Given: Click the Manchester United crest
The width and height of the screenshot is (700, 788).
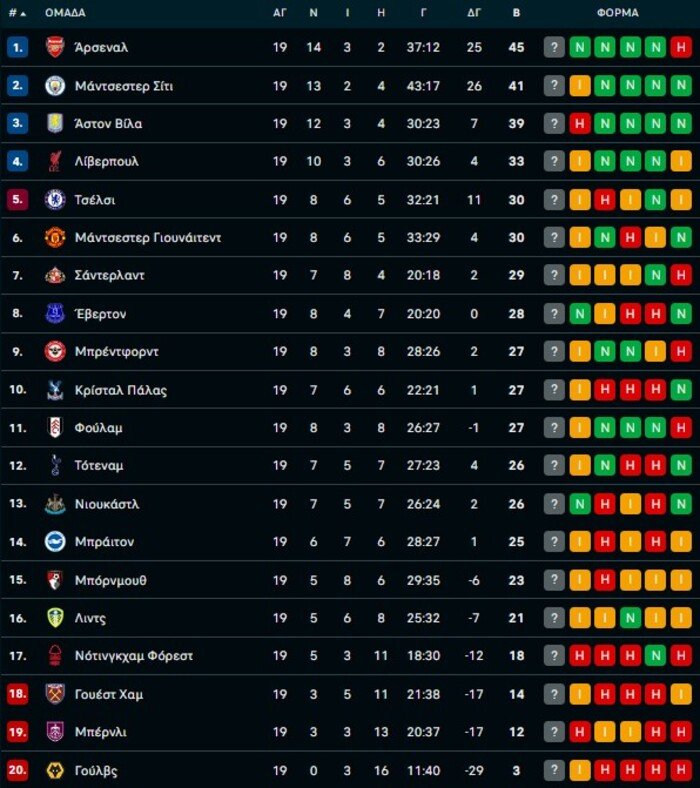Looking at the screenshot, I should click(x=55, y=238).
